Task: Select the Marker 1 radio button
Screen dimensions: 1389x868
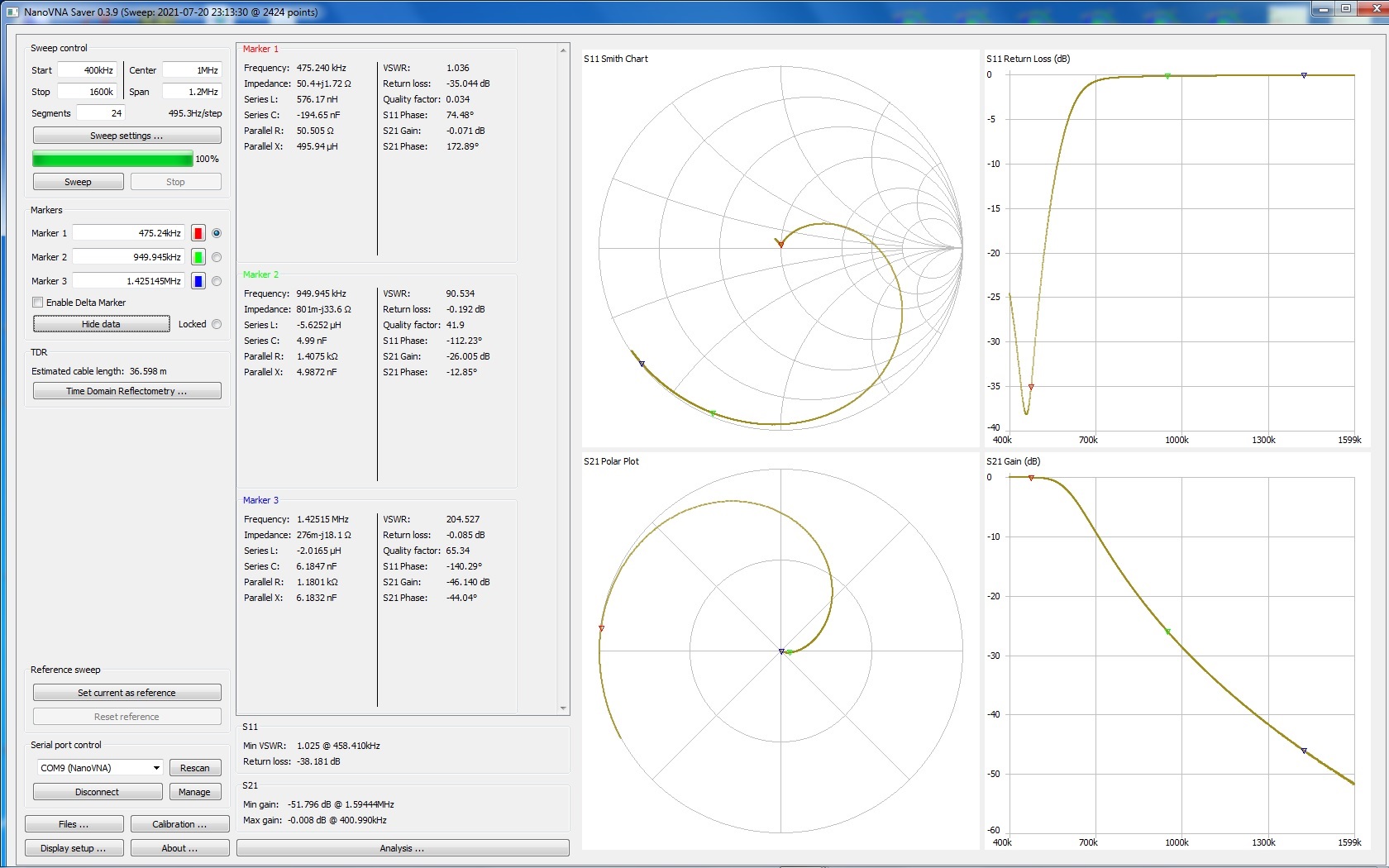Action: (x=217, y=233)
